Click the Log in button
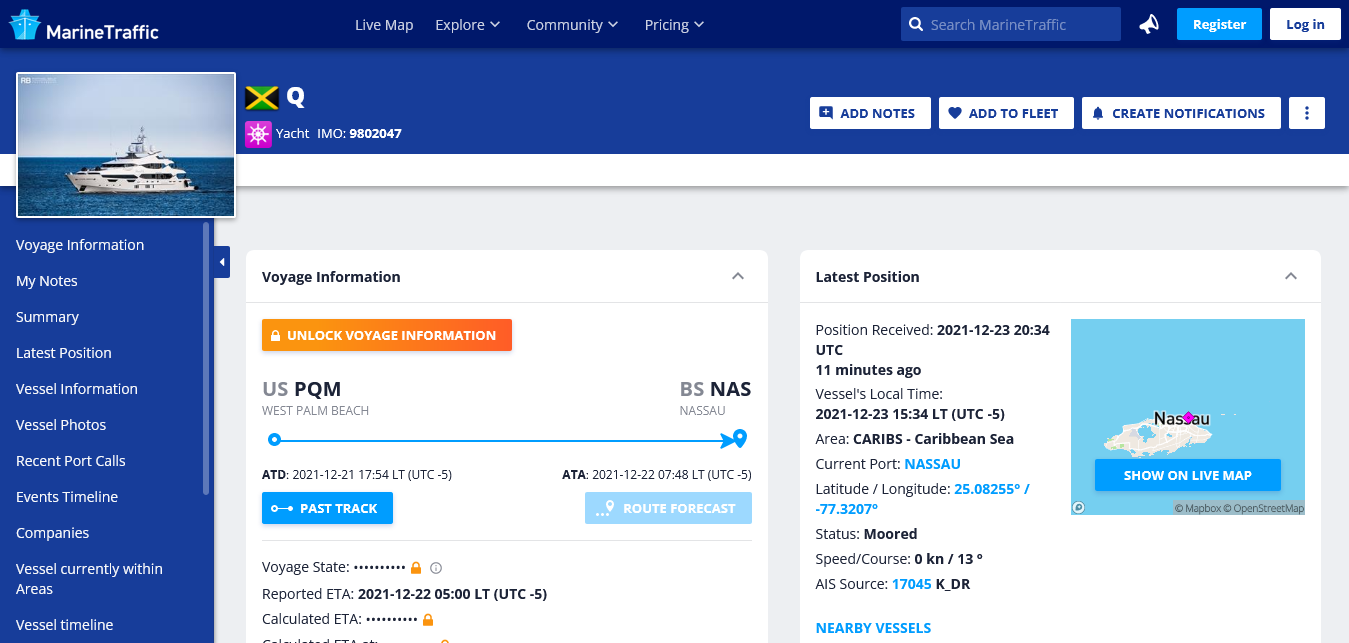 coord(1305,24)
